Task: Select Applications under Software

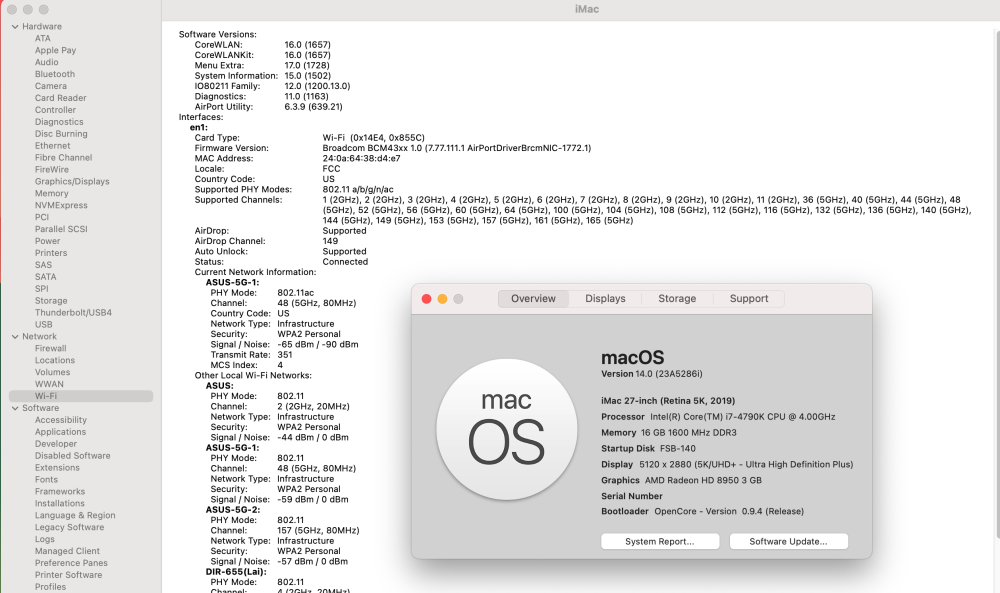Action: pos(61,432)
